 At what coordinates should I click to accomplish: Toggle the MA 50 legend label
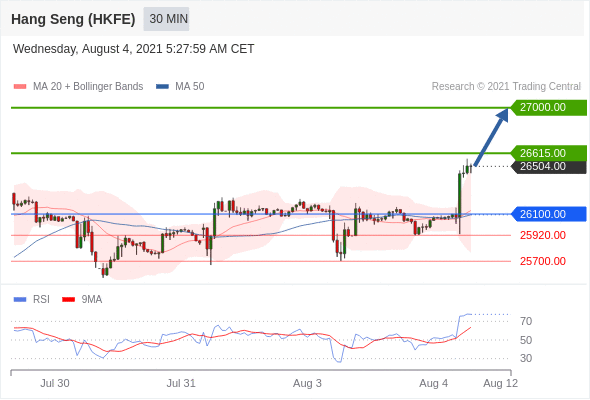(x=190, y=87)
